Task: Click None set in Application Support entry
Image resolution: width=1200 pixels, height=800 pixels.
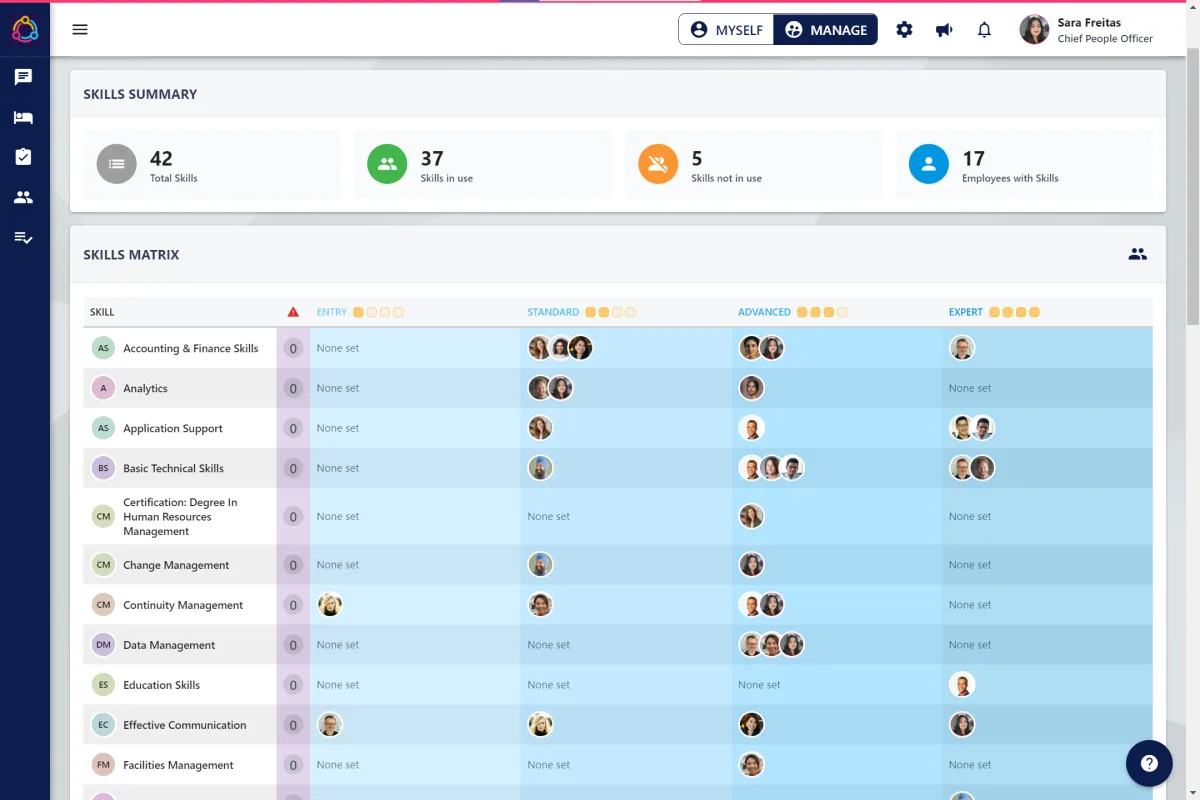Action: point(338,428)
